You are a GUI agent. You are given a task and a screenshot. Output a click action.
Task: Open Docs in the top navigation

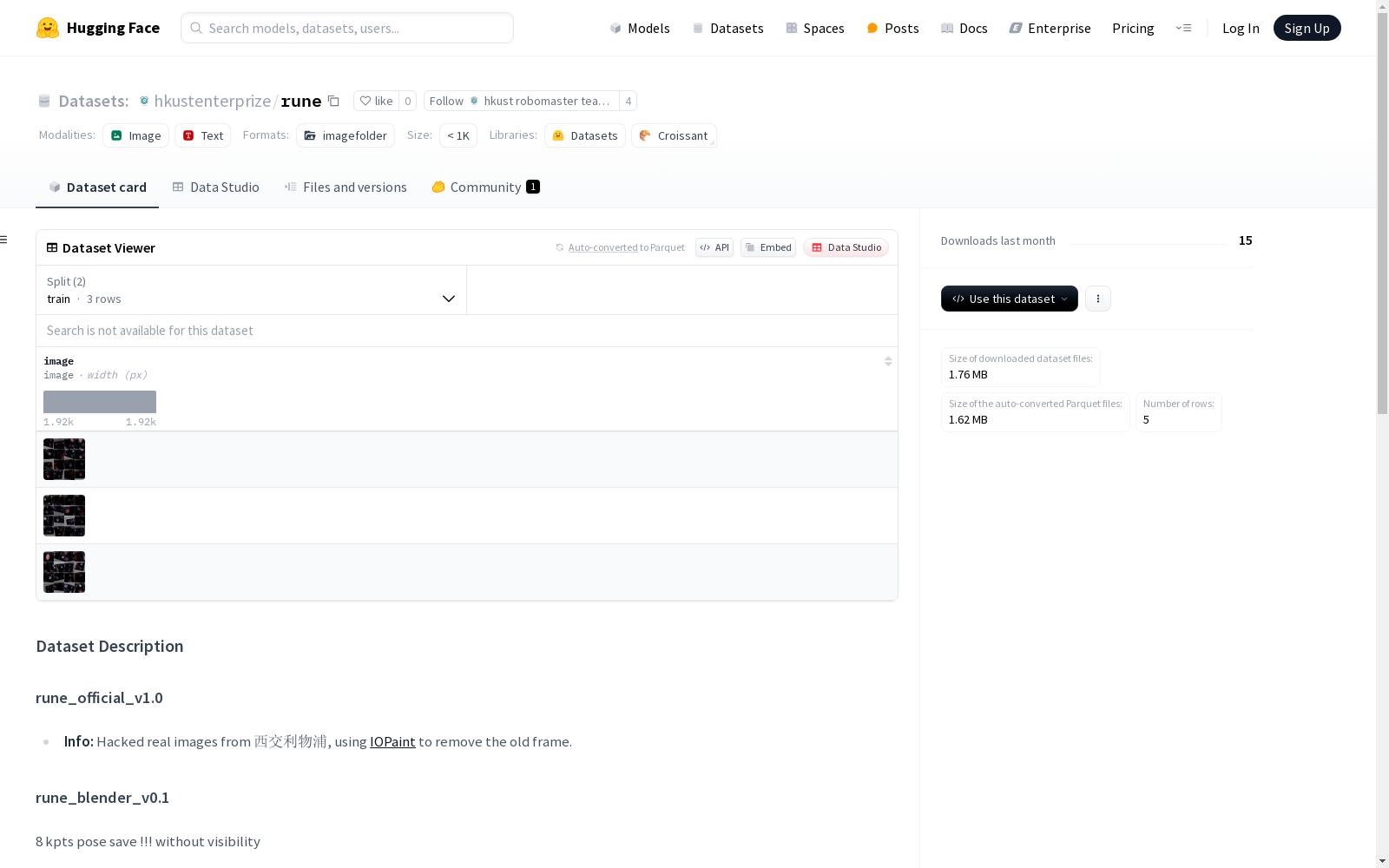(964, 28)
